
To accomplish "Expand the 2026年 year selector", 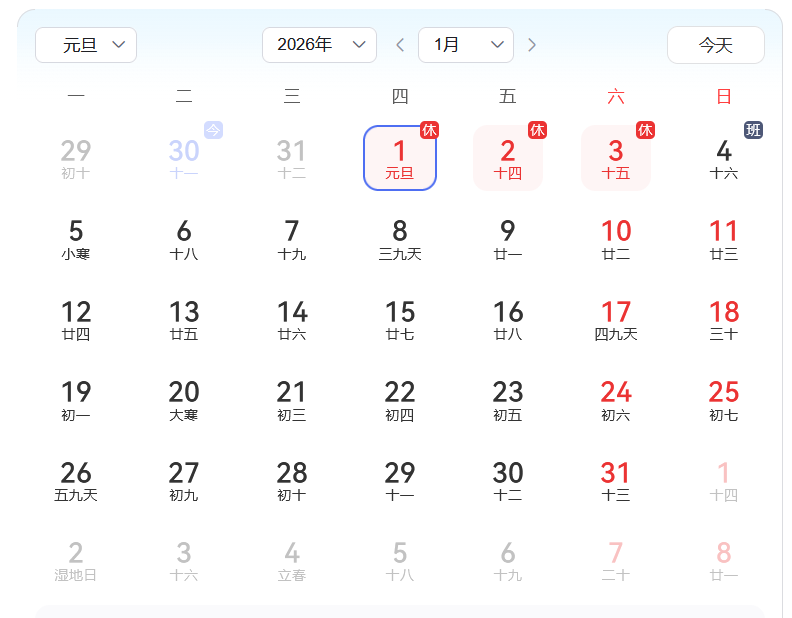I will pos(319,45).
